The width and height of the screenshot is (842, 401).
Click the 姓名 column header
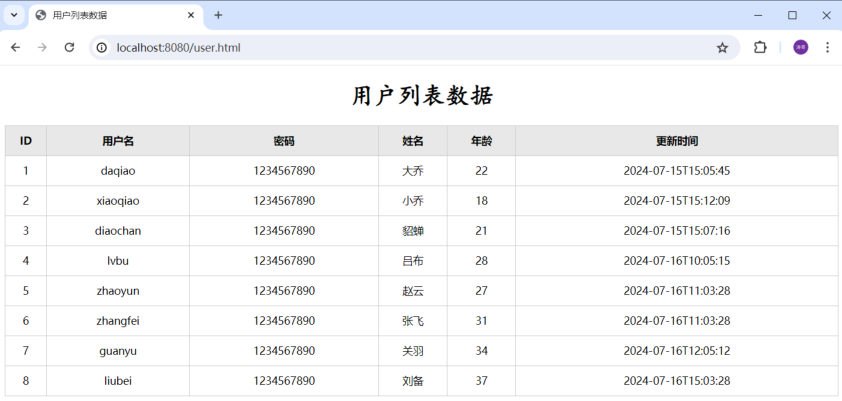[x=413, y=141]
